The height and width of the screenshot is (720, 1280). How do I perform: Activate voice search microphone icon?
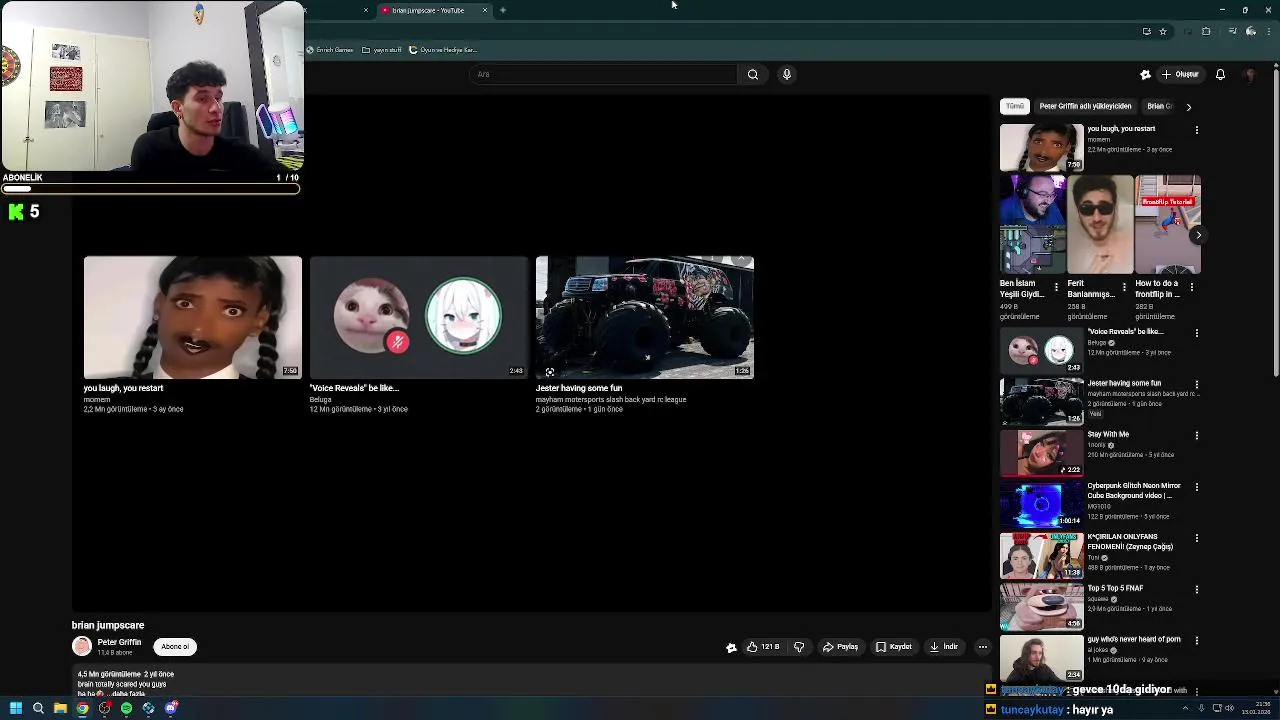click(787, 74)
